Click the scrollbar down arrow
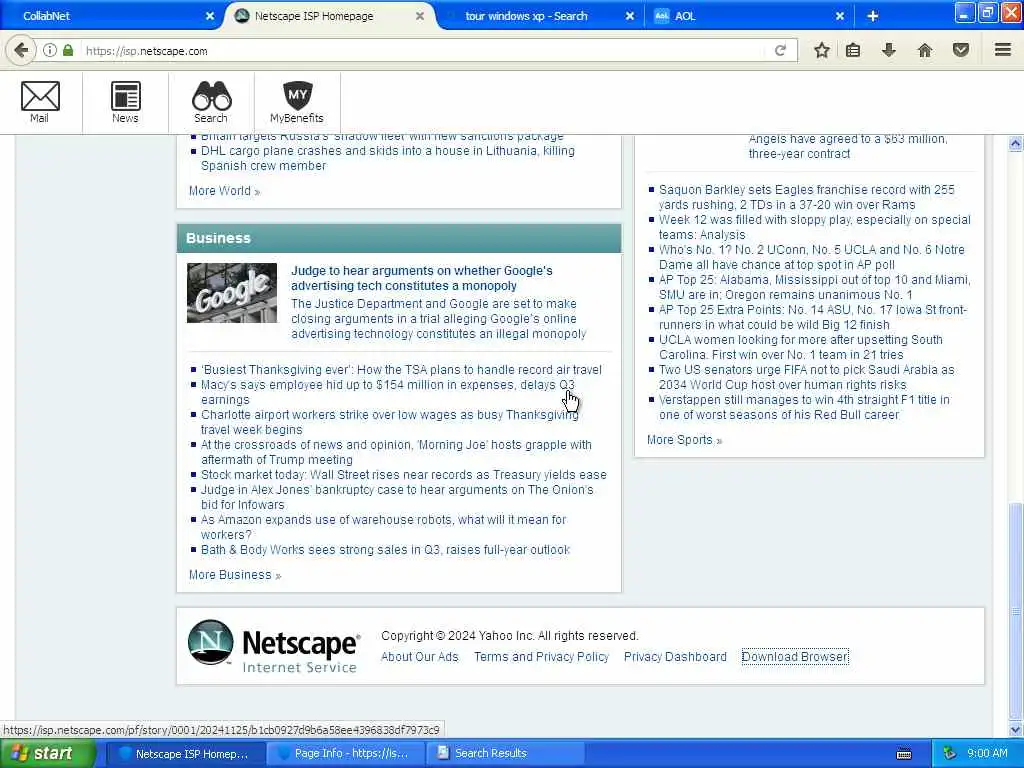The height and width of the screenshot is (768, 1024). [1016, 729]
